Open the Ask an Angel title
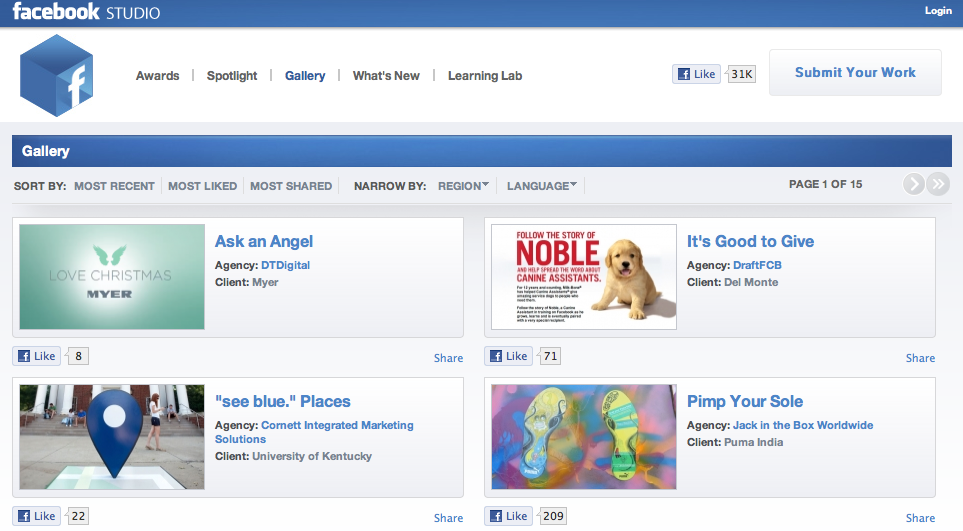The width and height of the screenshot is (963, 531). [x=263, y=241]
